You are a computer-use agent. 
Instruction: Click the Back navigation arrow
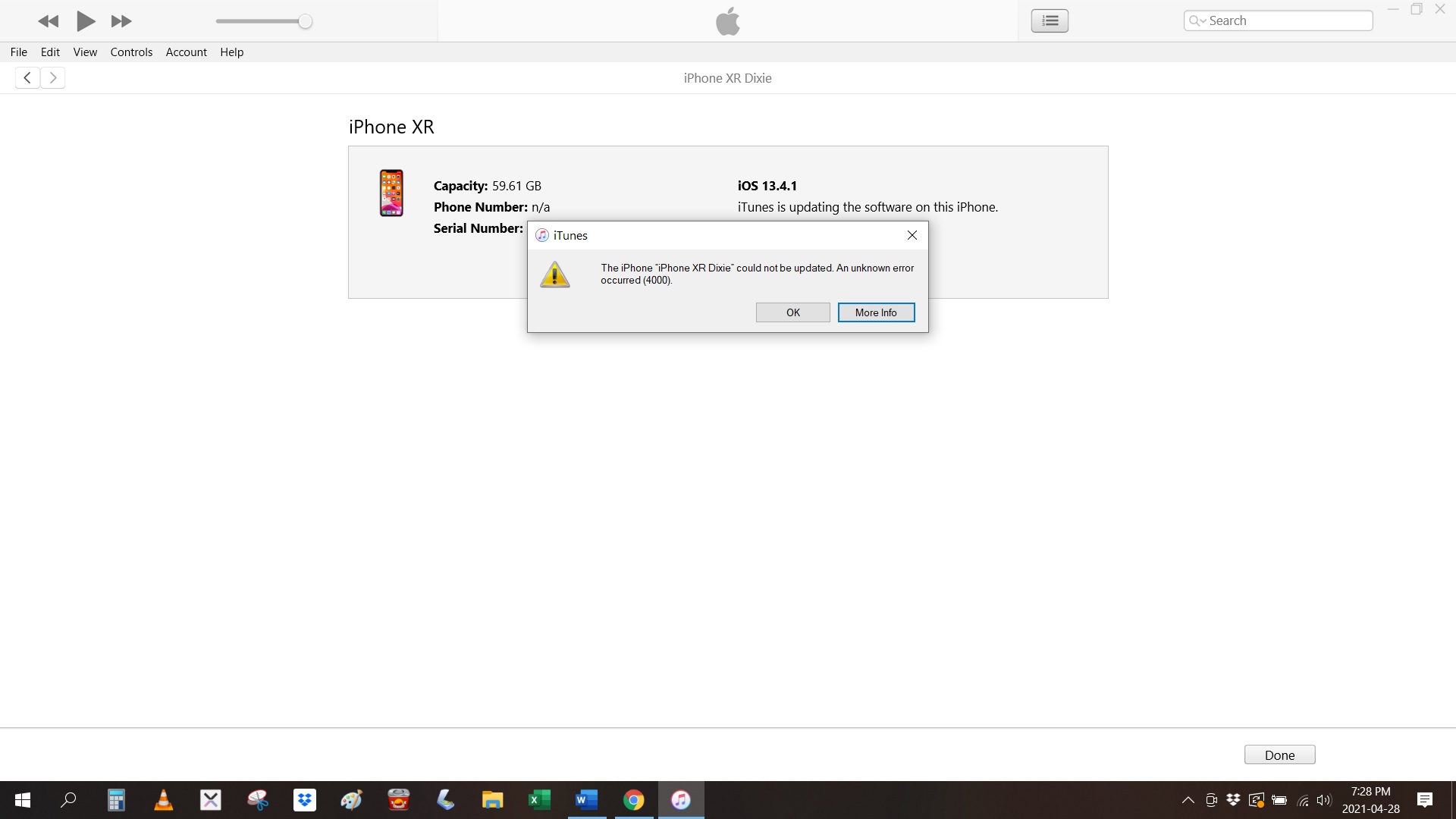pos(27,77)
